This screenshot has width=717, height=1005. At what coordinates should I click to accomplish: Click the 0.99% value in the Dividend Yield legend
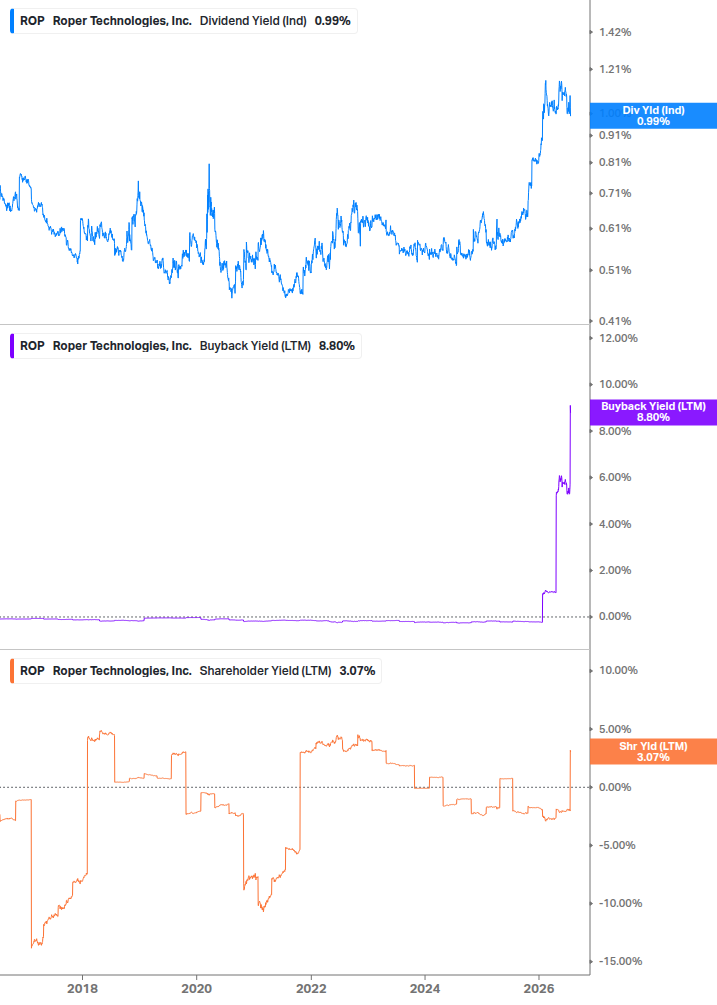(x=333, y=21)
